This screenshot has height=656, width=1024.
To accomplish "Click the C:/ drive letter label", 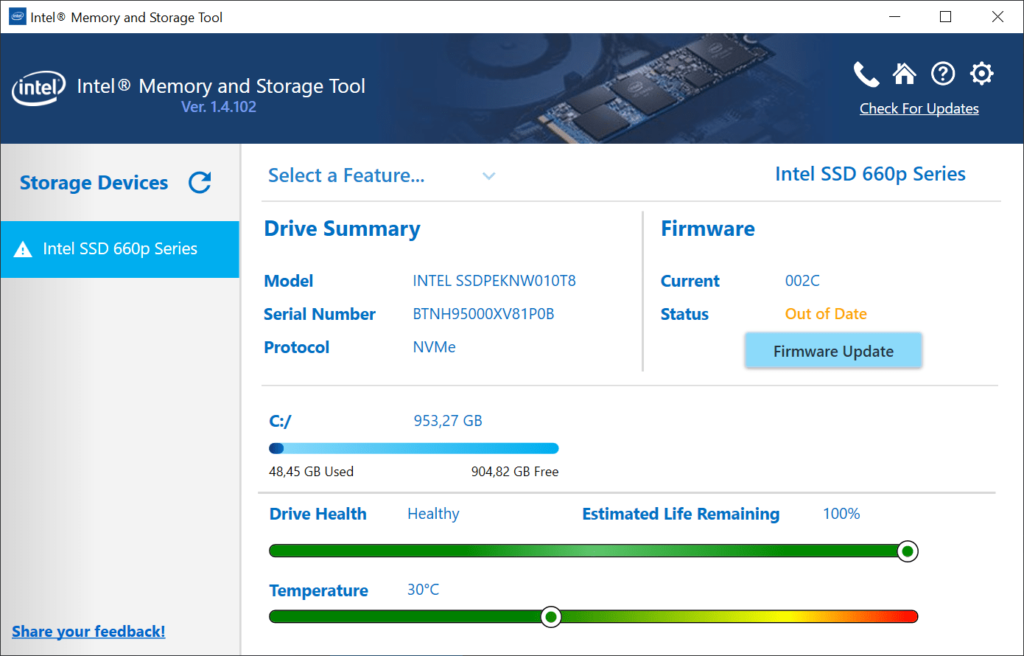I will pos(280,421).
